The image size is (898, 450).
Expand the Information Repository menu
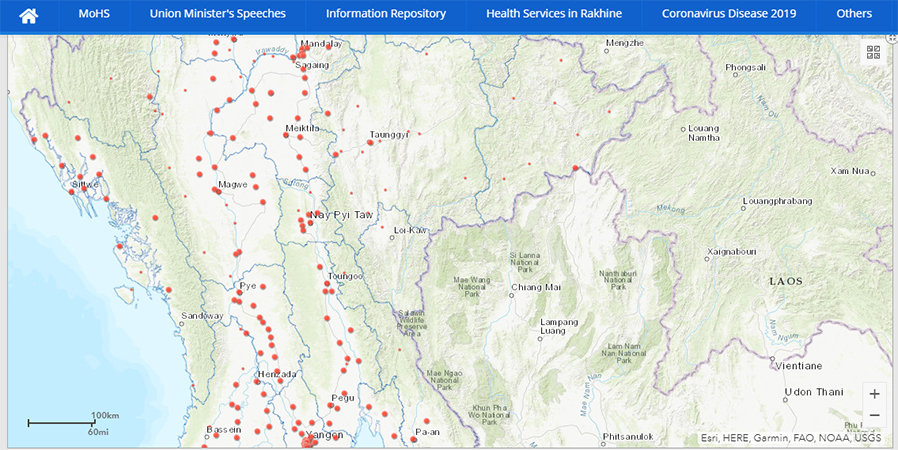386,14
